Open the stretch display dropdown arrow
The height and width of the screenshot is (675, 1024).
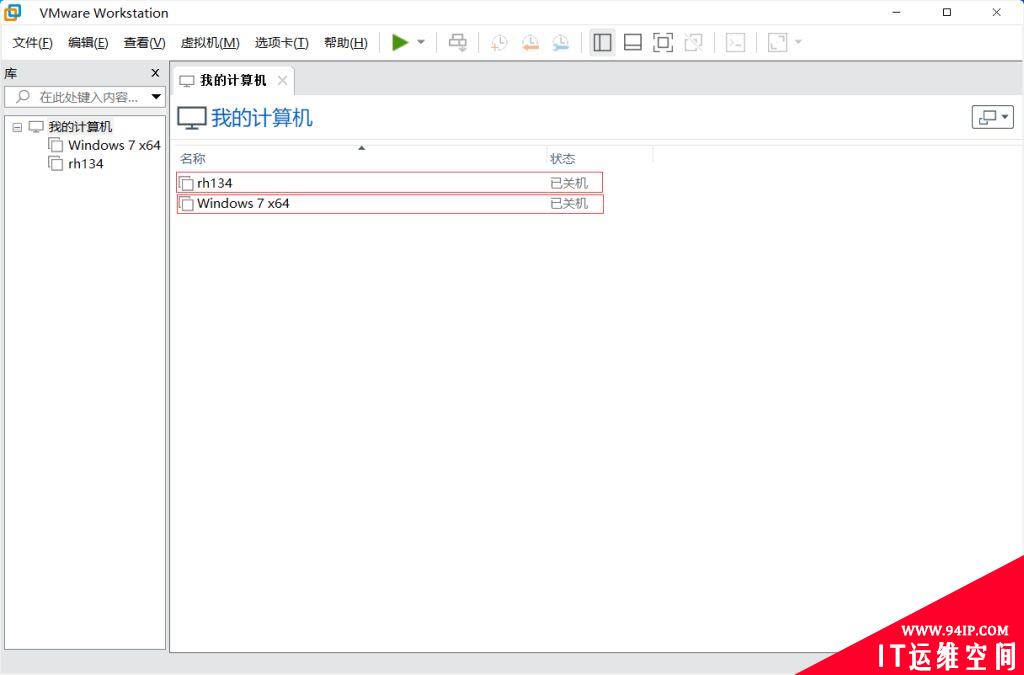pyautogui.click(x=798, y=42)
